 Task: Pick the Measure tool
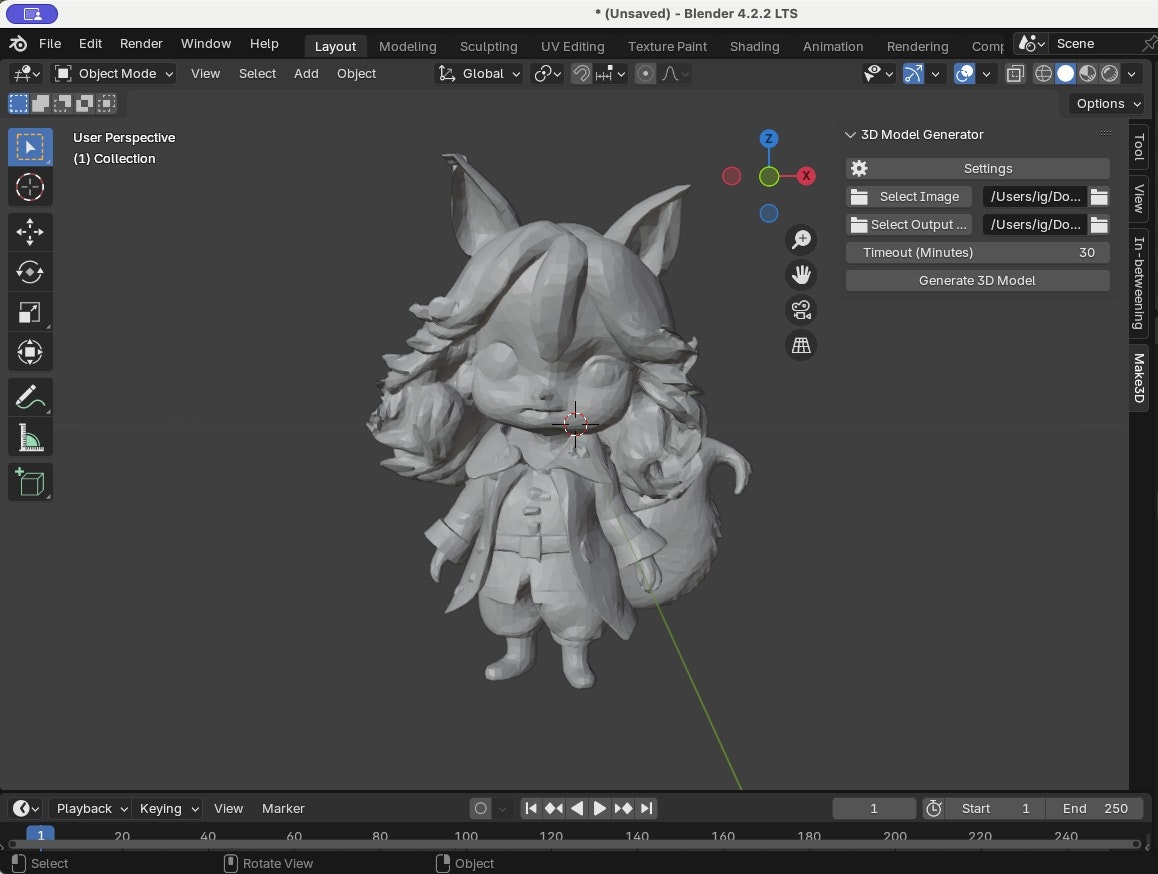click(x=30, y=438)
